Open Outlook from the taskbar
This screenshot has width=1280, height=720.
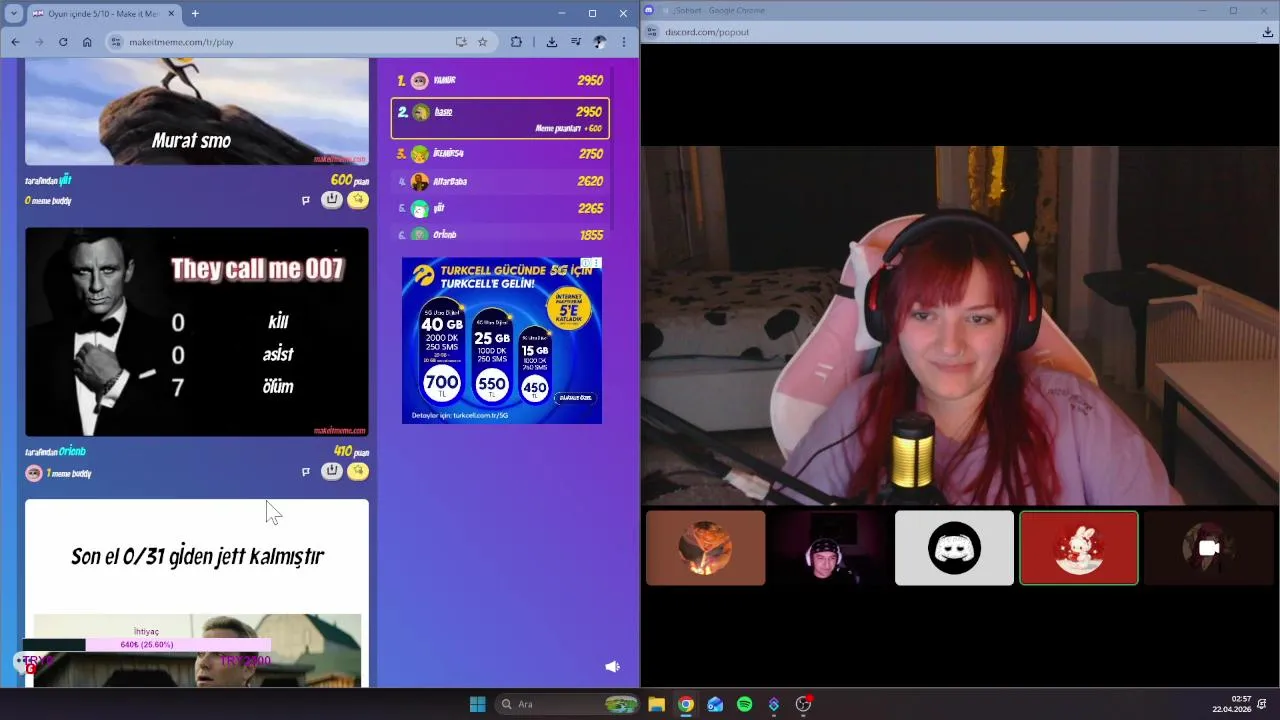(x=715, y=704)
